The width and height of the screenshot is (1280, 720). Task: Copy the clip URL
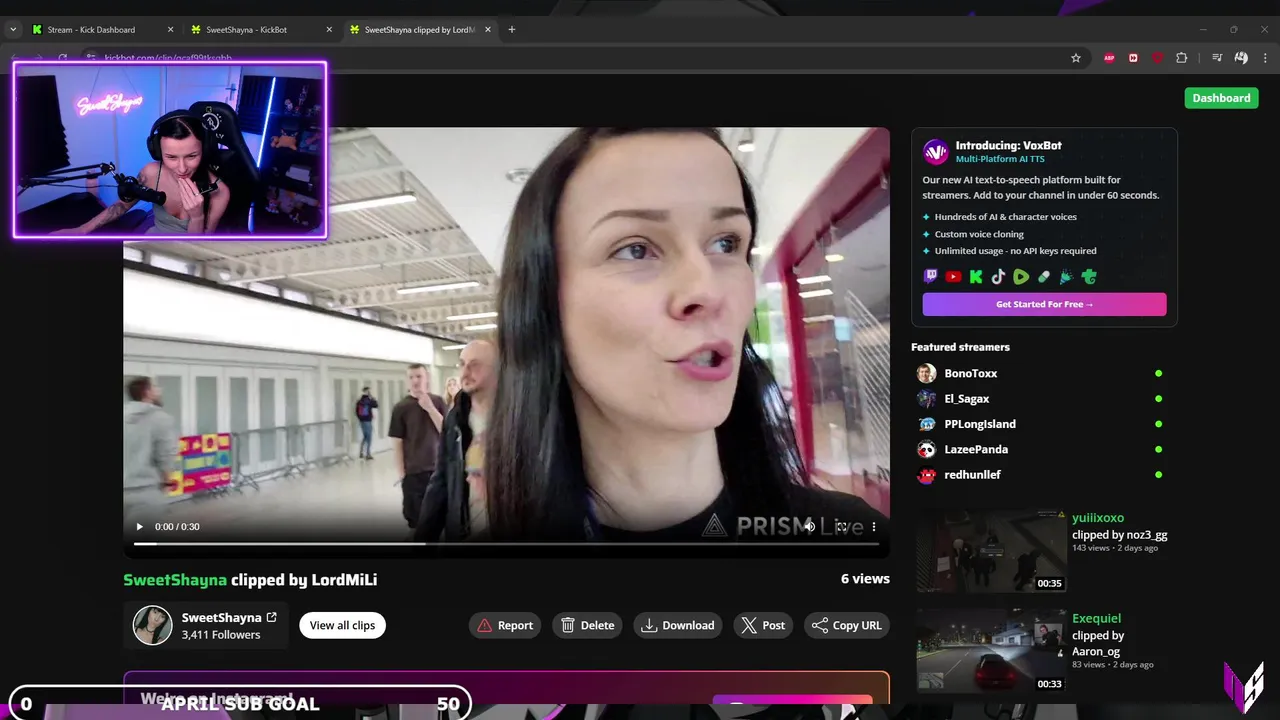(x=846, y=625)
